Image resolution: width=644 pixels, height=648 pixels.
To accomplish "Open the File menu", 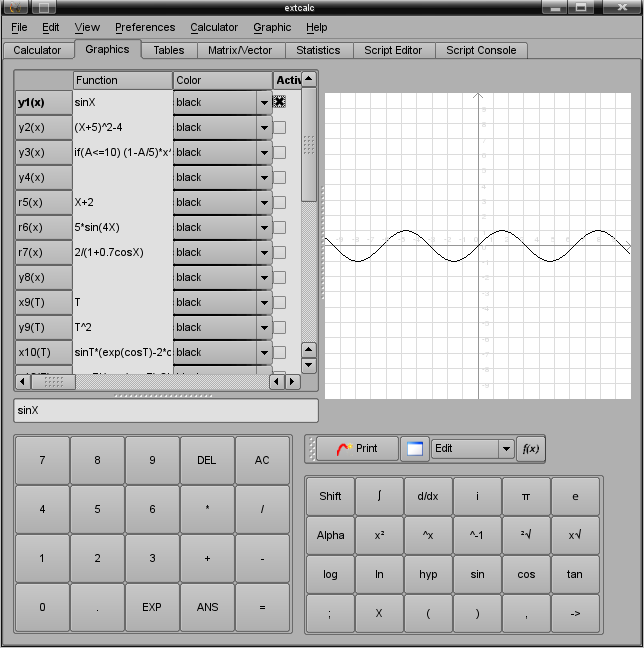I will [19, 27].
